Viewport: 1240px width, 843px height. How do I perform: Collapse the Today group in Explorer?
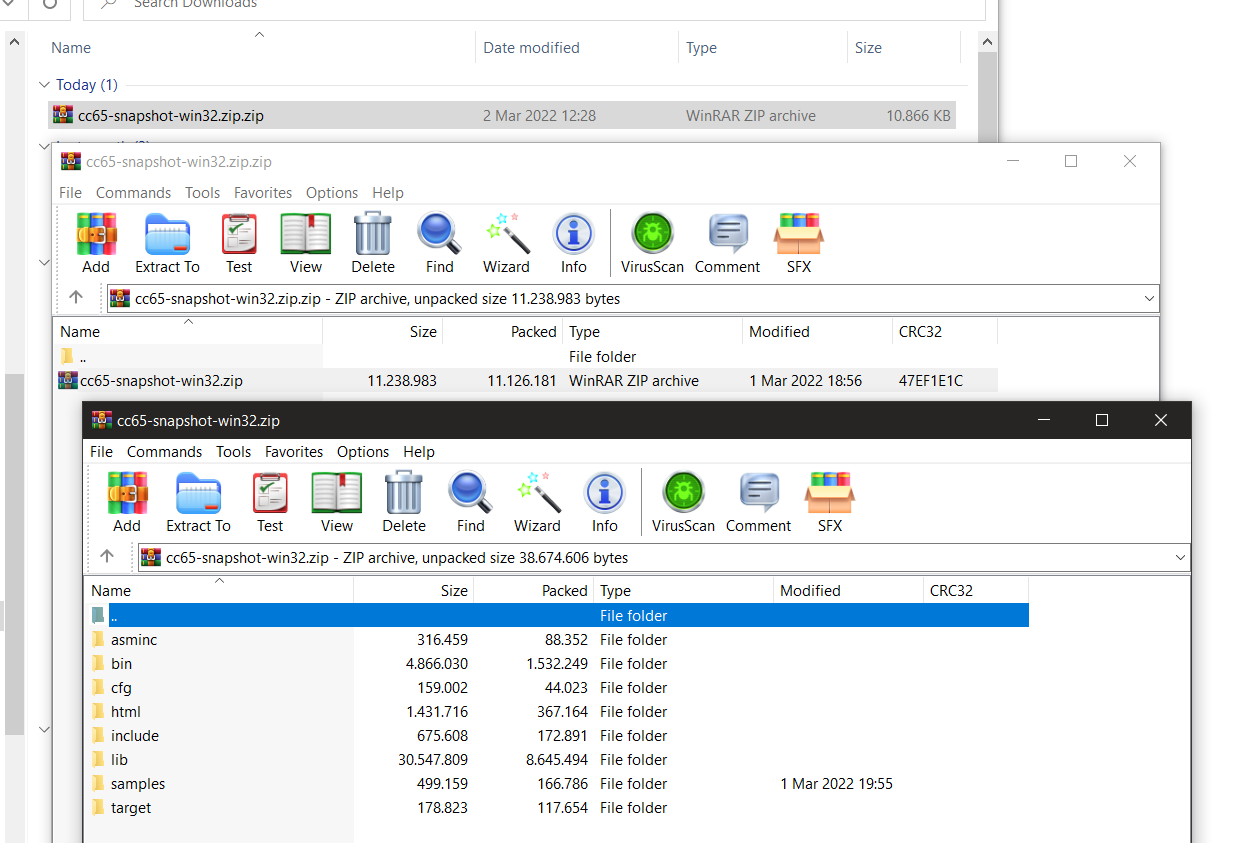click(44, 85)
